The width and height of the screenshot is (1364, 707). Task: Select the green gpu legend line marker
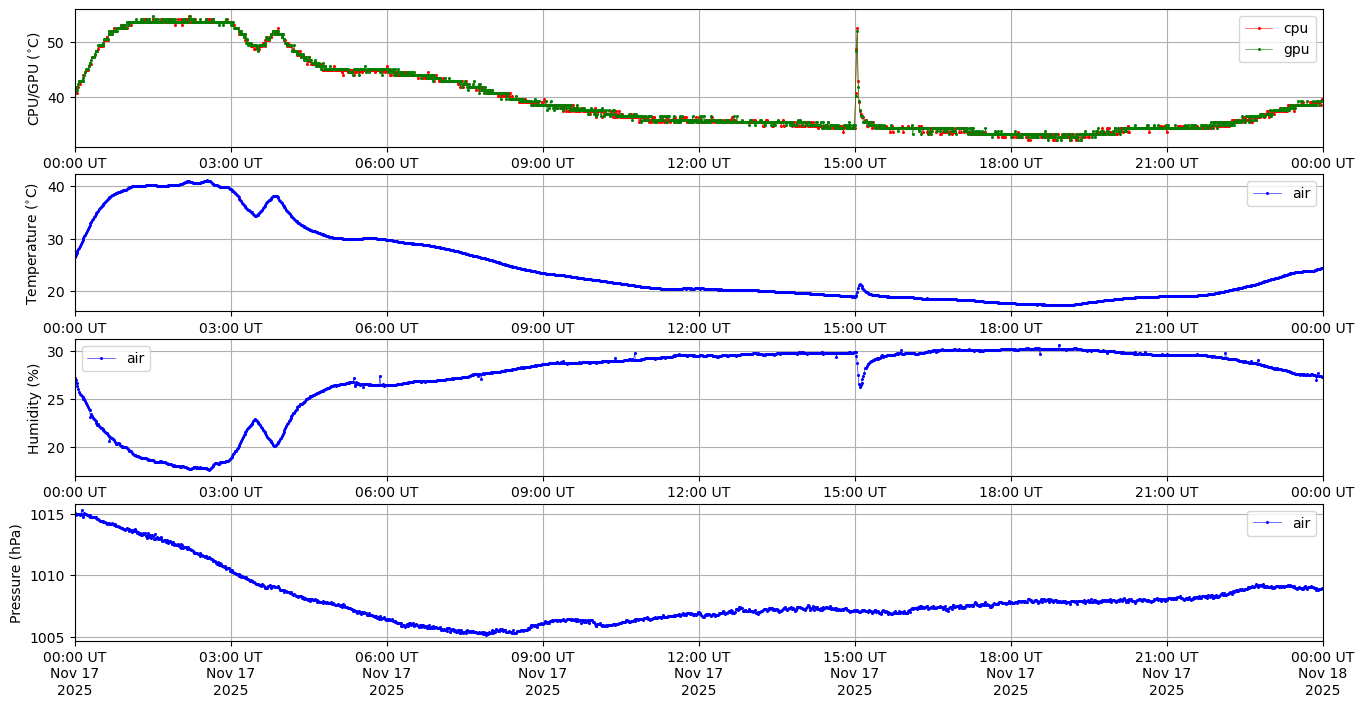point(1259,49)
